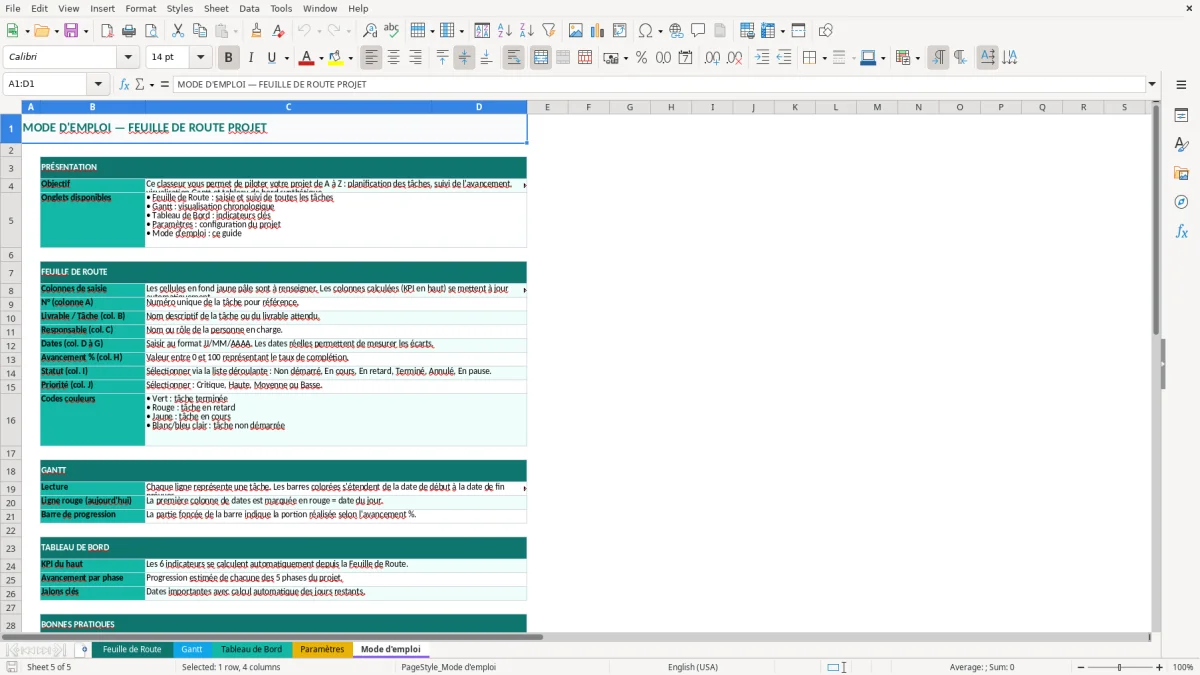The height and width of the screenshot is (675, 1200).
Task: Click the Save document icon
Action: pos(71,31)
